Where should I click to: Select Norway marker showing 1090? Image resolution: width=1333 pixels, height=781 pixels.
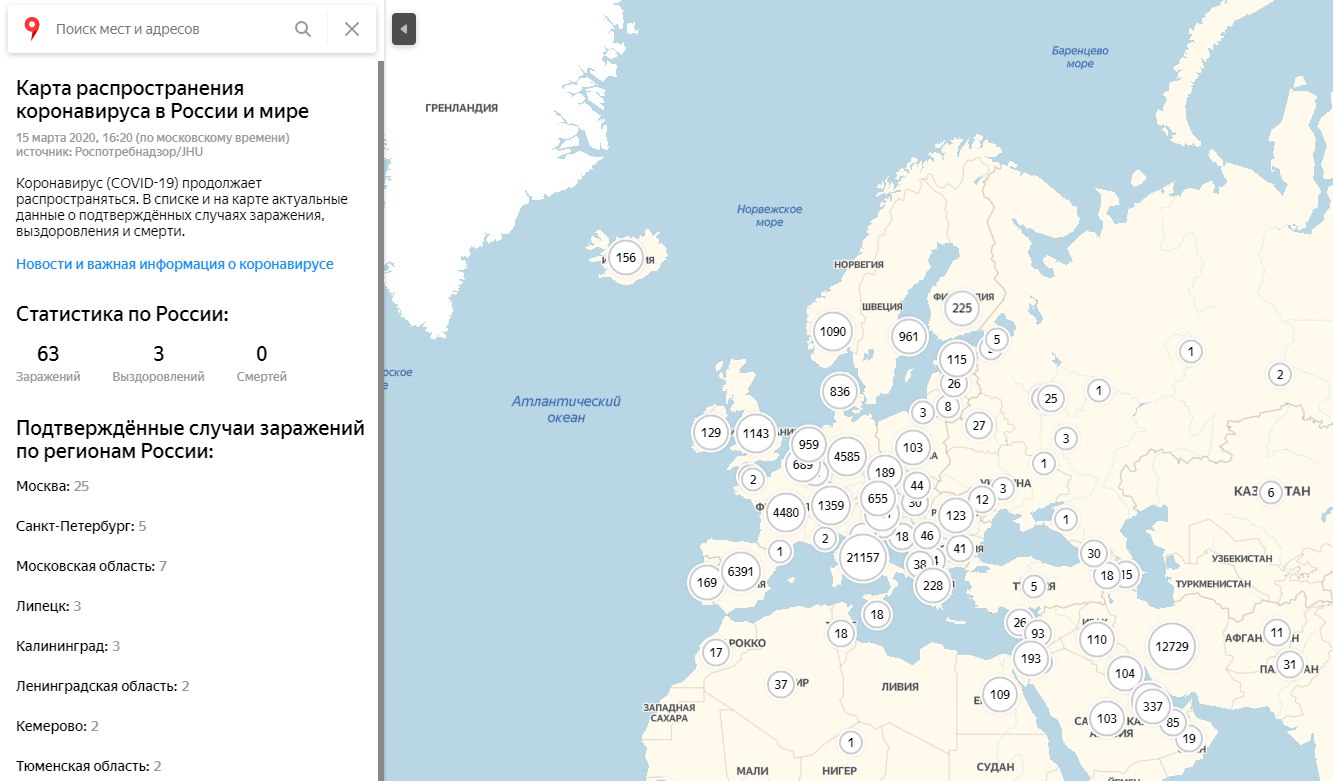[833, 332]
